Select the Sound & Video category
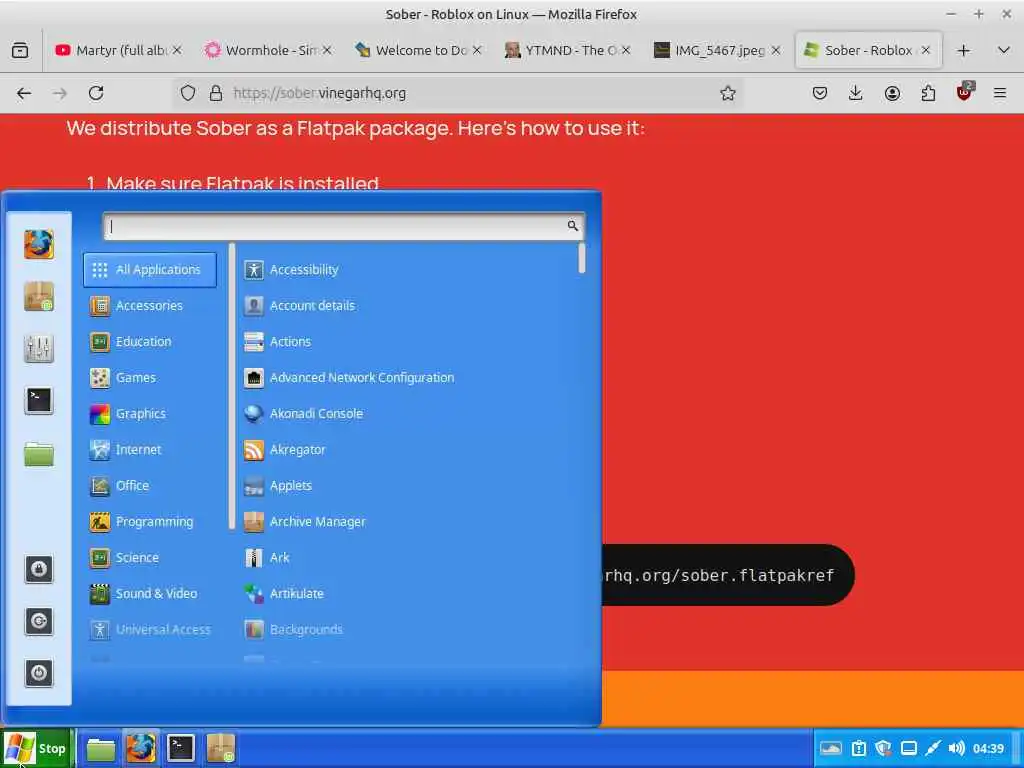 click(150, 594)
